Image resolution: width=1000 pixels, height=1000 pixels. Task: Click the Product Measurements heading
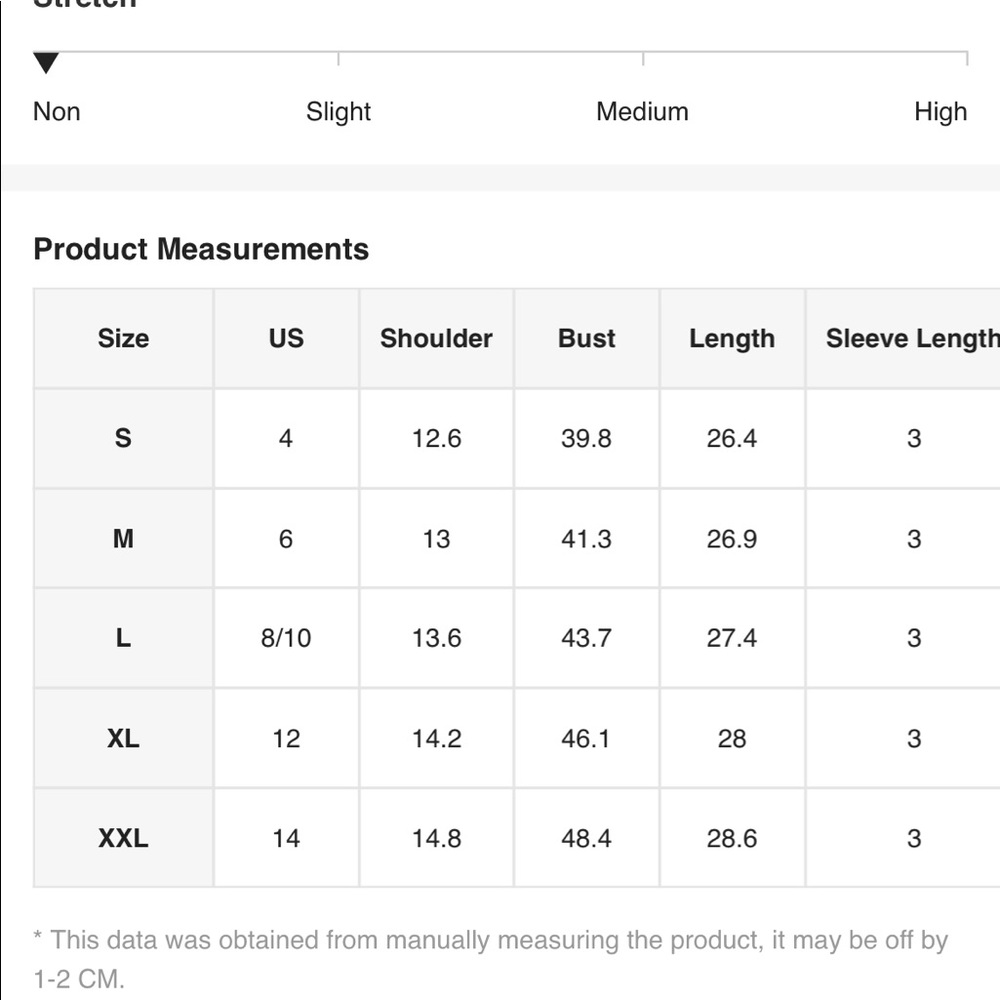coord(201,249)
